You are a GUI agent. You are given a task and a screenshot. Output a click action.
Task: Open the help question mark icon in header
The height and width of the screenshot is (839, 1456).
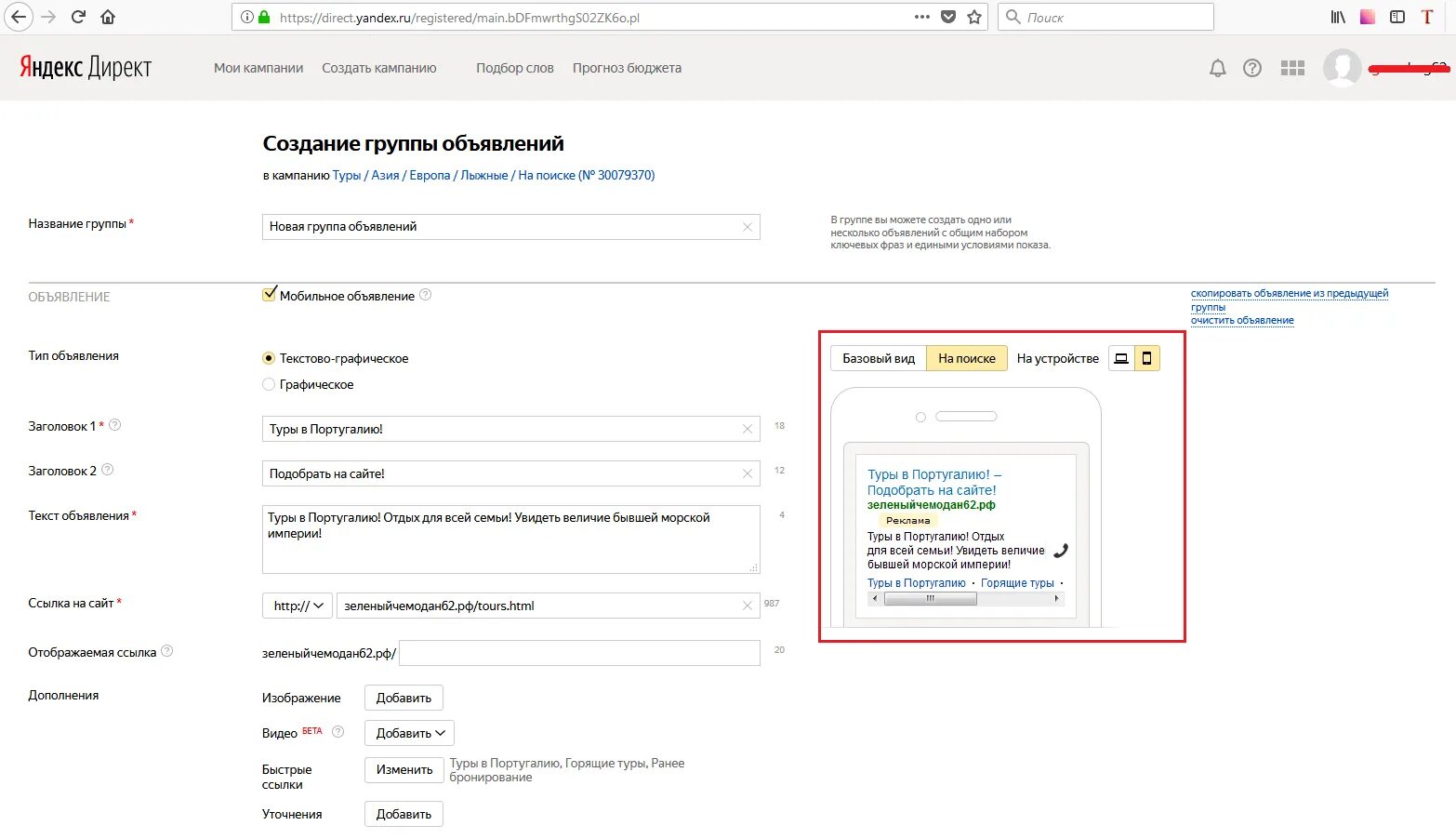(x=1252, y=68)
